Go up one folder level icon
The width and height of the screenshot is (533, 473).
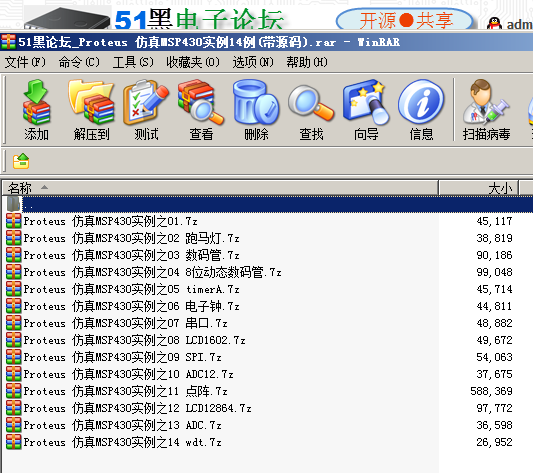click(21, 161)
